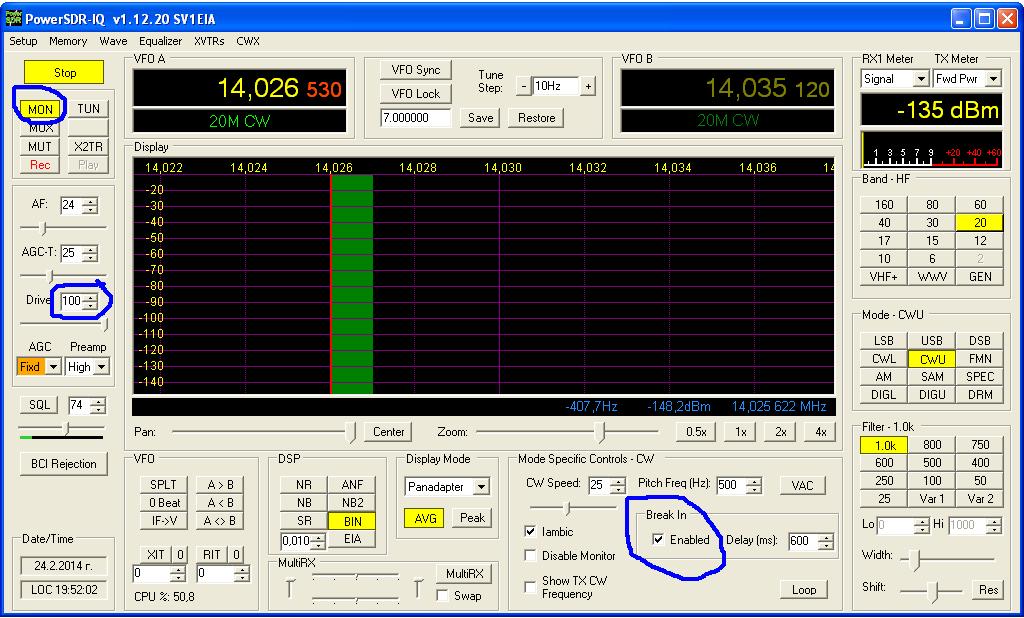This screenshot has width=1024, height=618.
Task: Open the AGC Fixd dropdown
Action: click(x=54, y=366)
